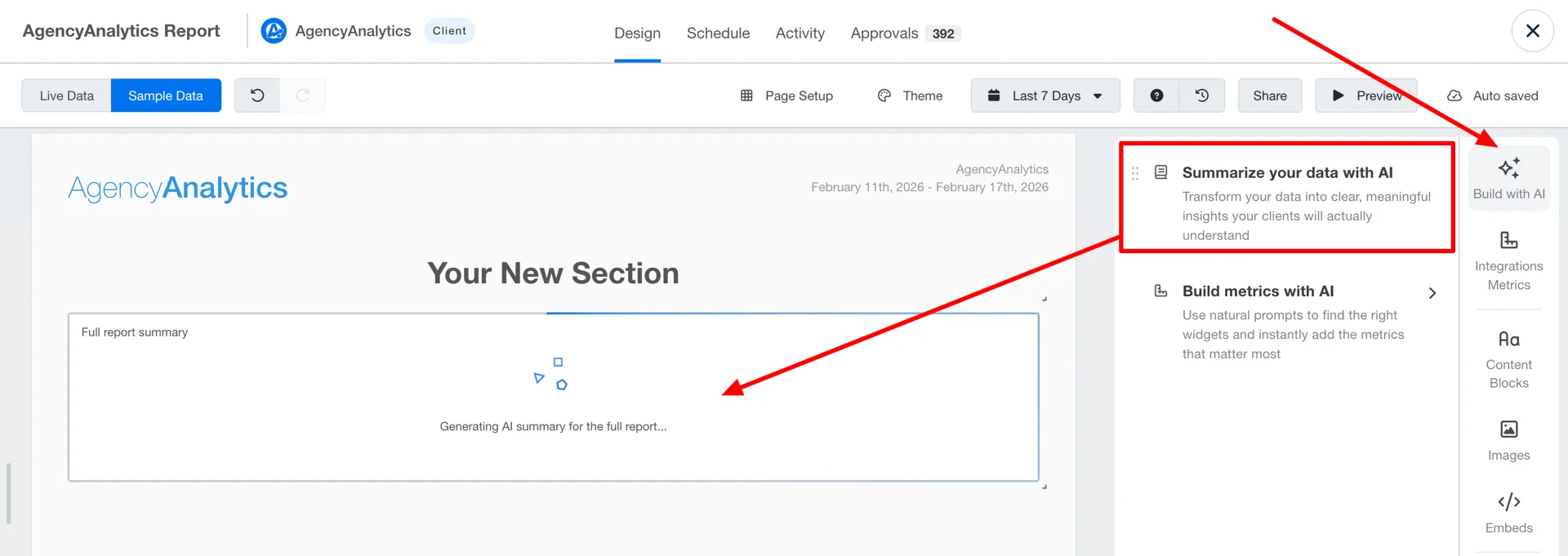The width and height of the screenshot is (1568, 556).
Task: Open the Last 7 Days date dropdown
Action: coord(1045,96)
